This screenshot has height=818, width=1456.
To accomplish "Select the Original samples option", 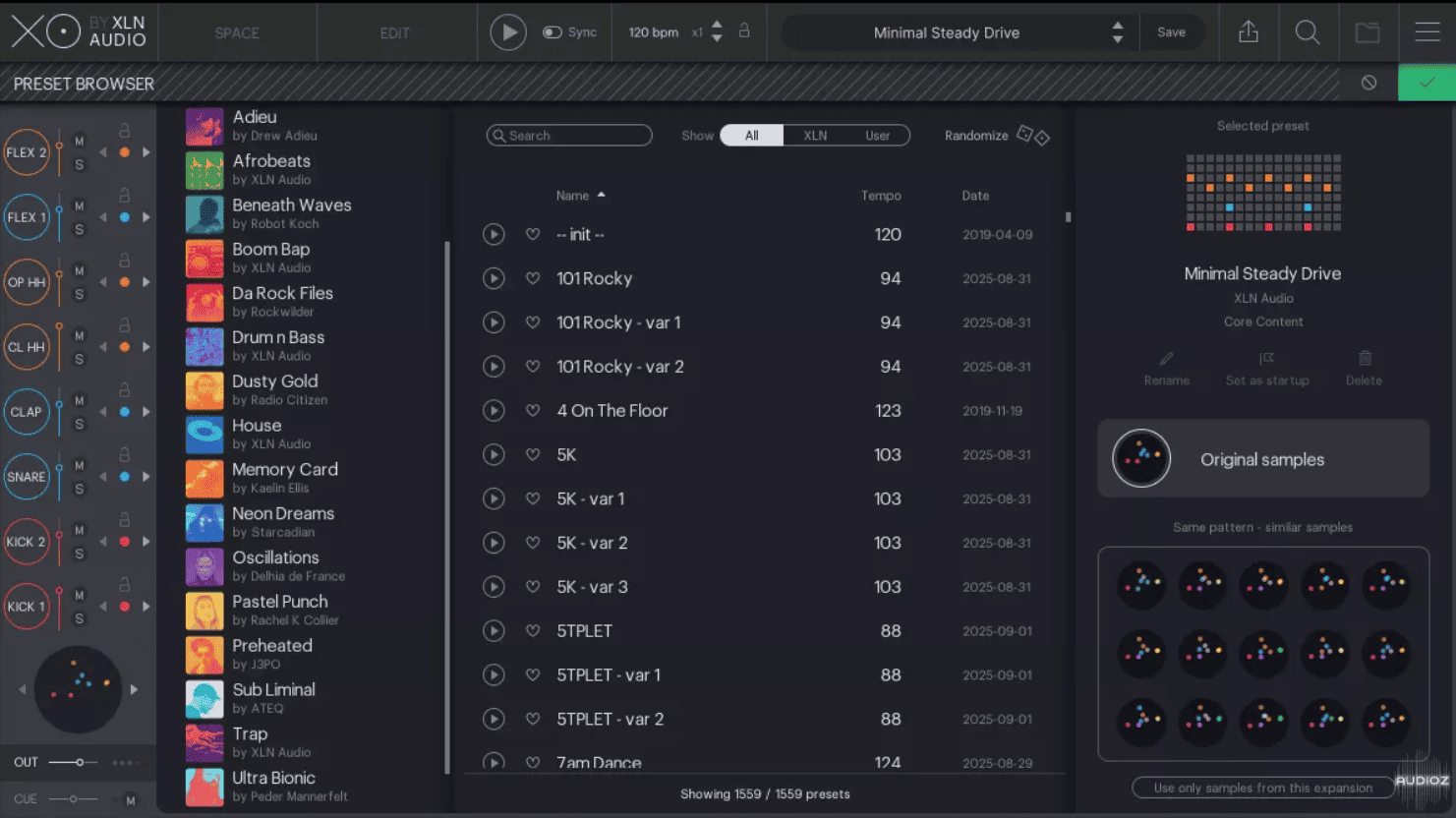I will 1263,459.
